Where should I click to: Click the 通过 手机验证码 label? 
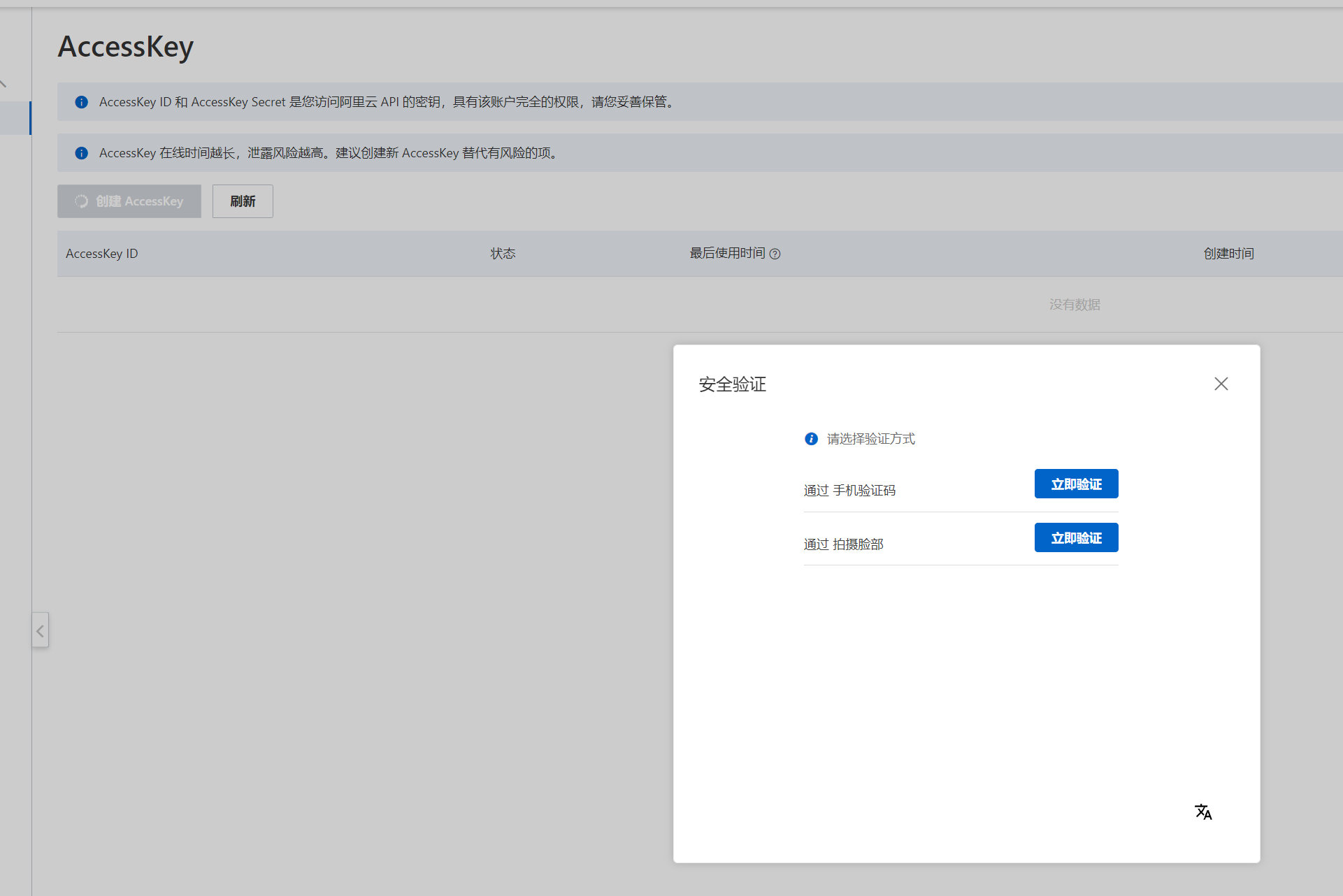pos(849,491)
